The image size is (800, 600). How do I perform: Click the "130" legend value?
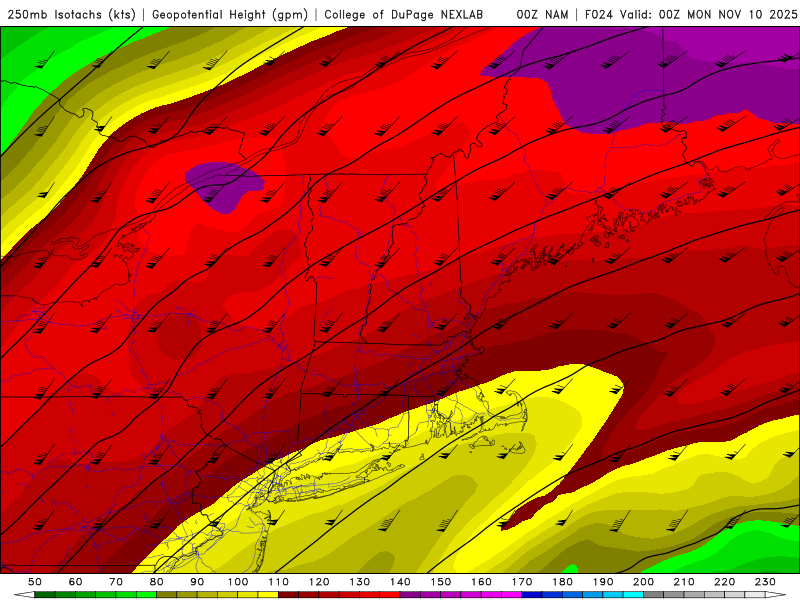coord(360,582)
